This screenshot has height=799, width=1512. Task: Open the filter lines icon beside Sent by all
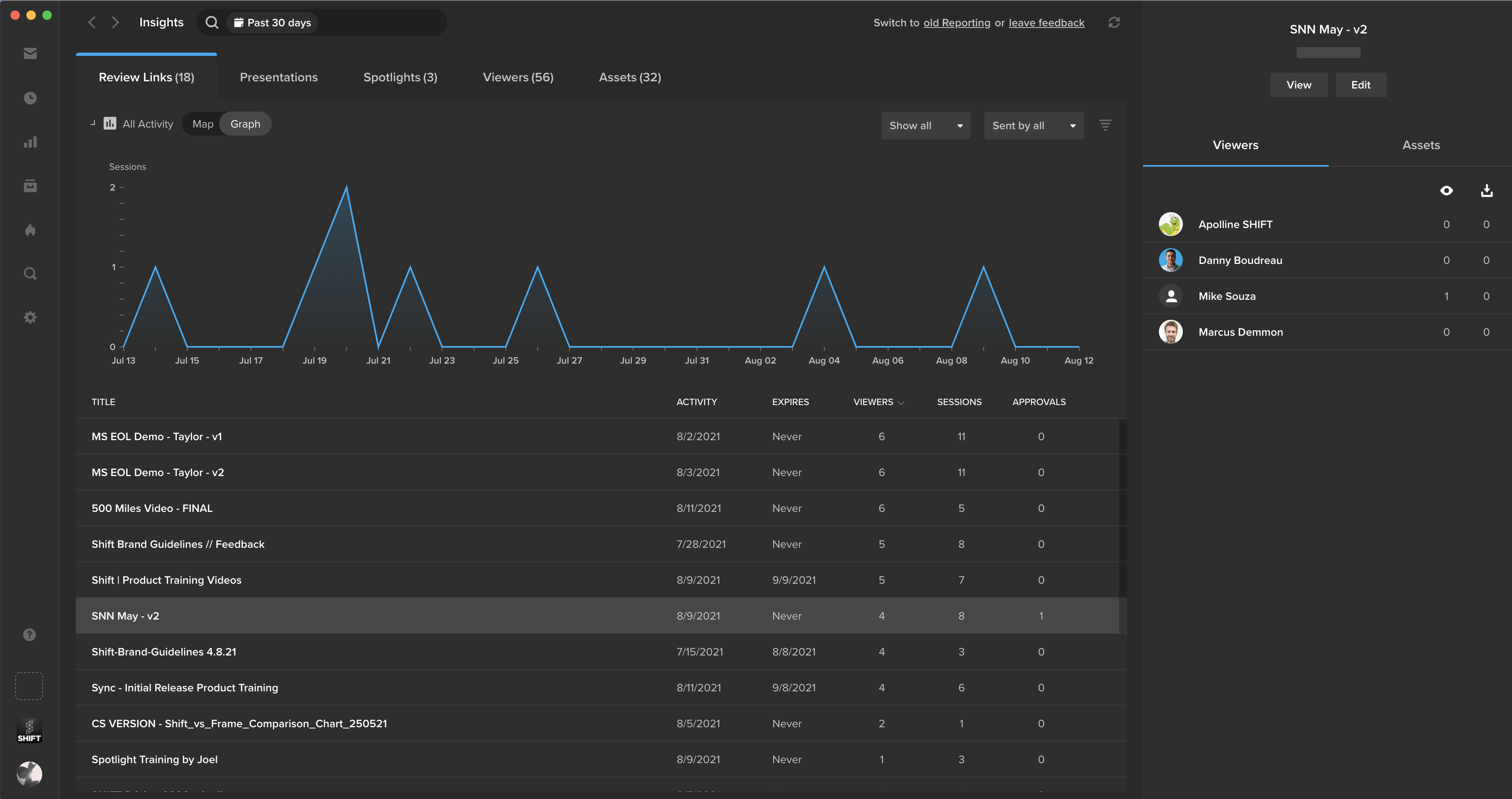pyautogui.click(x=1105, y=125)
